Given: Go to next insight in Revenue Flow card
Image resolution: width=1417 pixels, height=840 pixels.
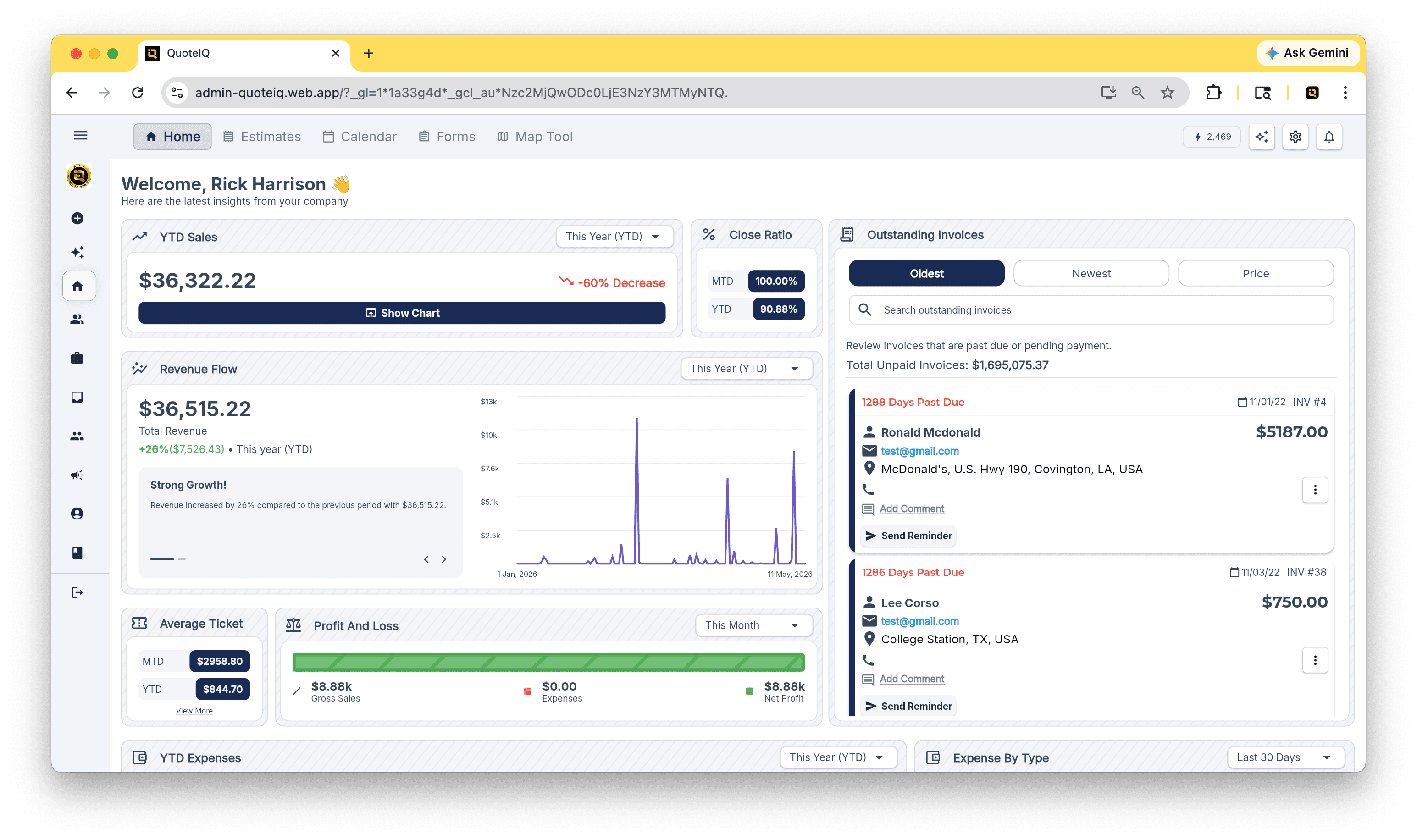Looking at the screenshot, I should tap(444, 559).
